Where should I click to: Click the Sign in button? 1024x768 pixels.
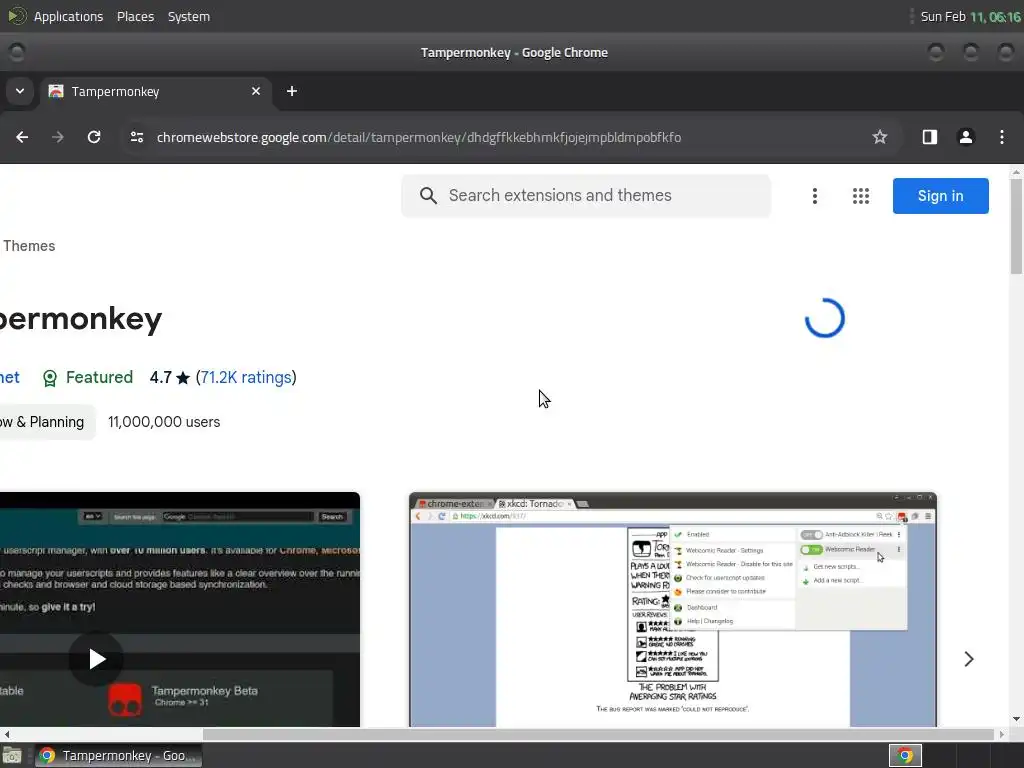coord(940,196)
